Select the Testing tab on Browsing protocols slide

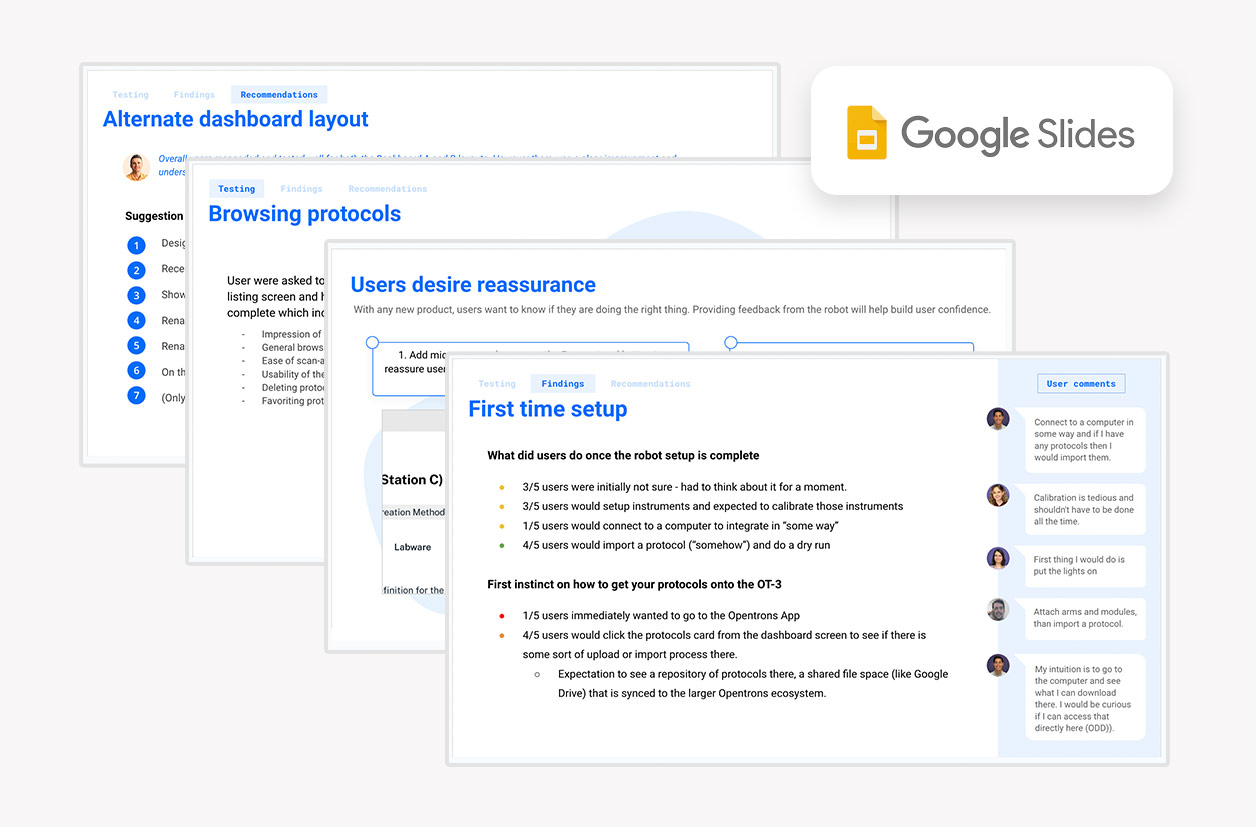pos(237,188)
